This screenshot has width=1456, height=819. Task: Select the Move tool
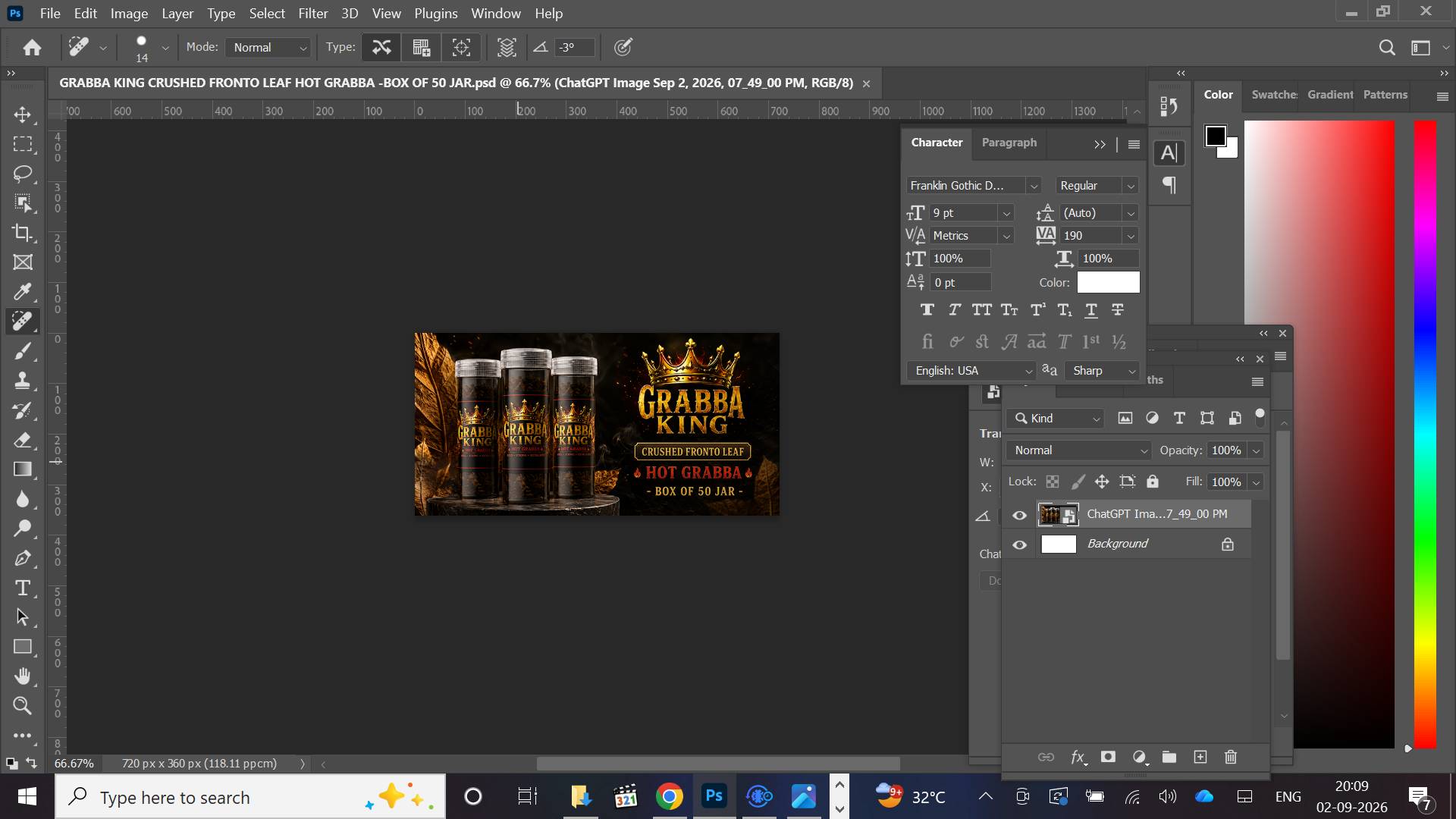point(23,115)
